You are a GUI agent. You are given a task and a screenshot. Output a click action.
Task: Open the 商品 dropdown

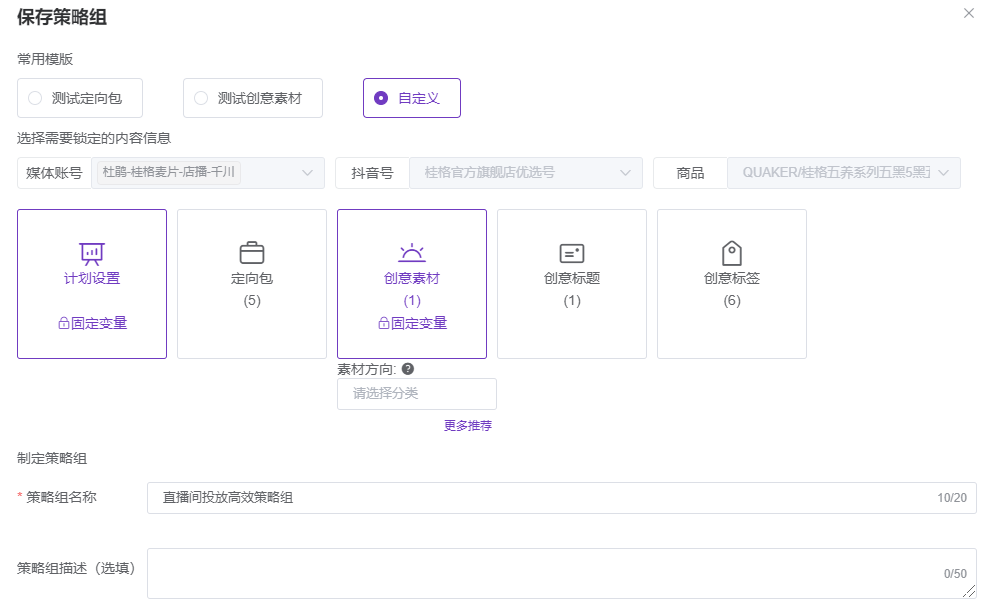click(844, 173)
